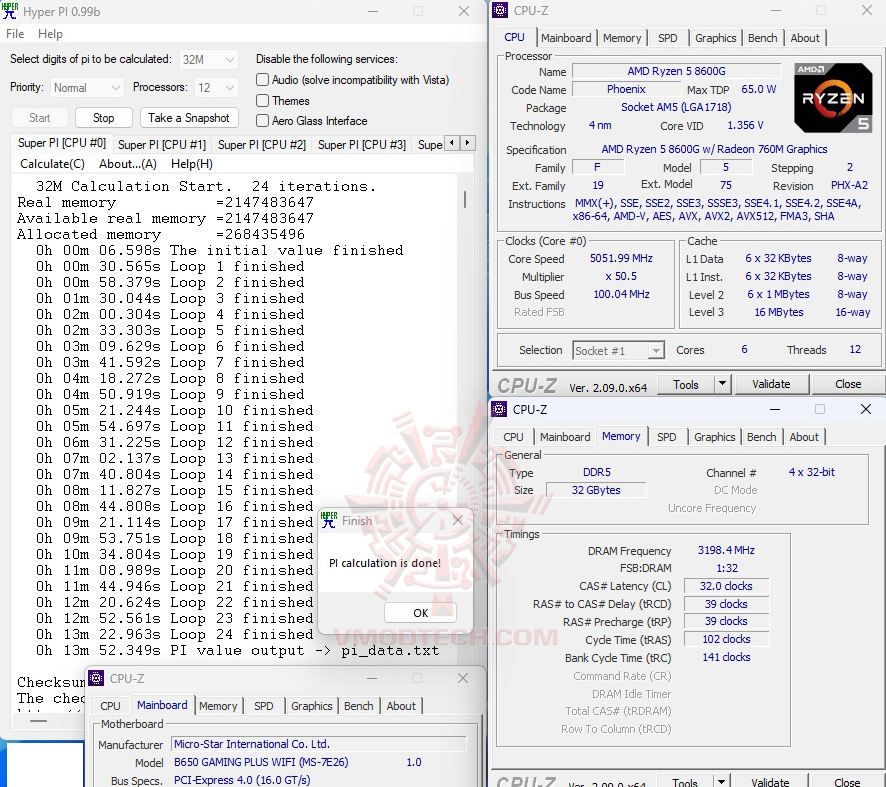886x787 pixels.
Task: Select the Super PI [CPU #0] tab
Action: point(62,143)
